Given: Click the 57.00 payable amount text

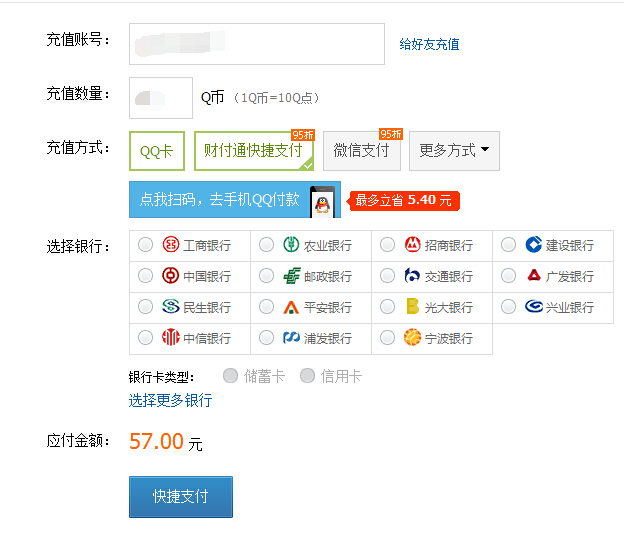Looking at the screenshot, I should (156, 441).
